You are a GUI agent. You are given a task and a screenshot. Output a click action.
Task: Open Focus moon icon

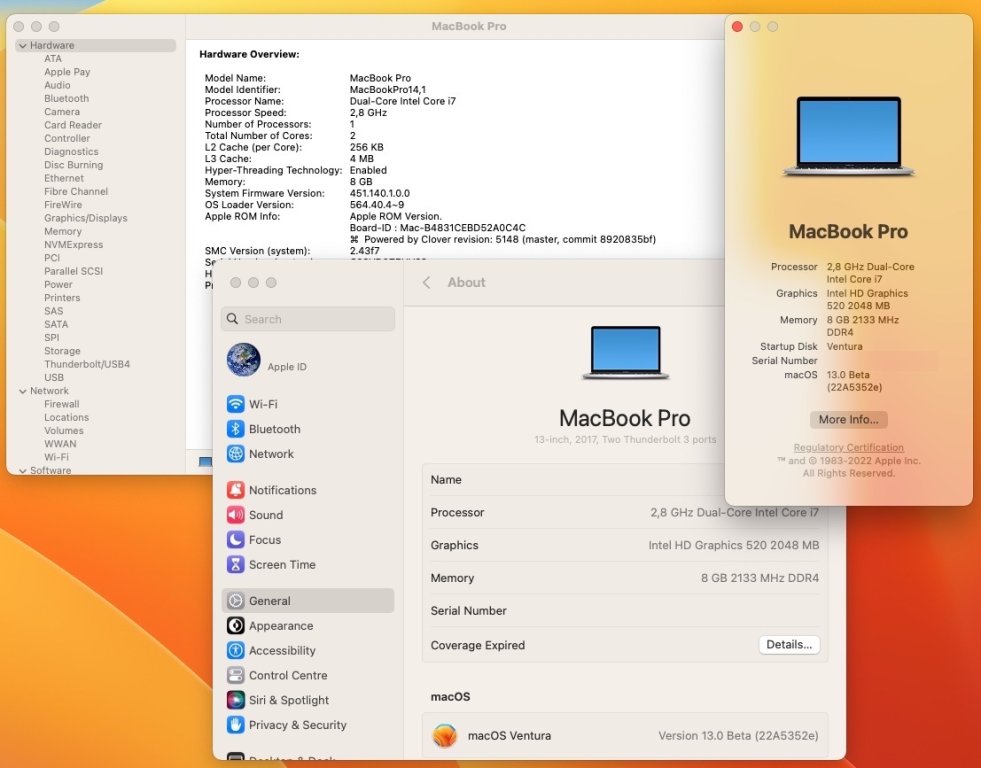[x=235, y=540]
